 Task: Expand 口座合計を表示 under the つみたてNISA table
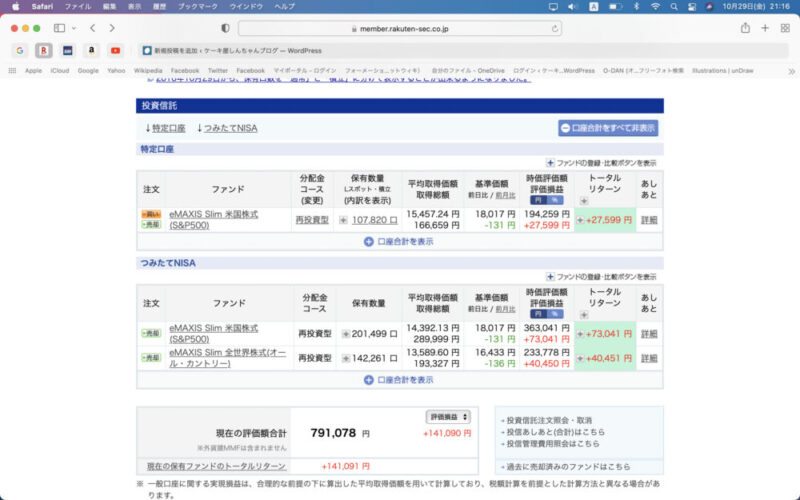tap(398, 380)
